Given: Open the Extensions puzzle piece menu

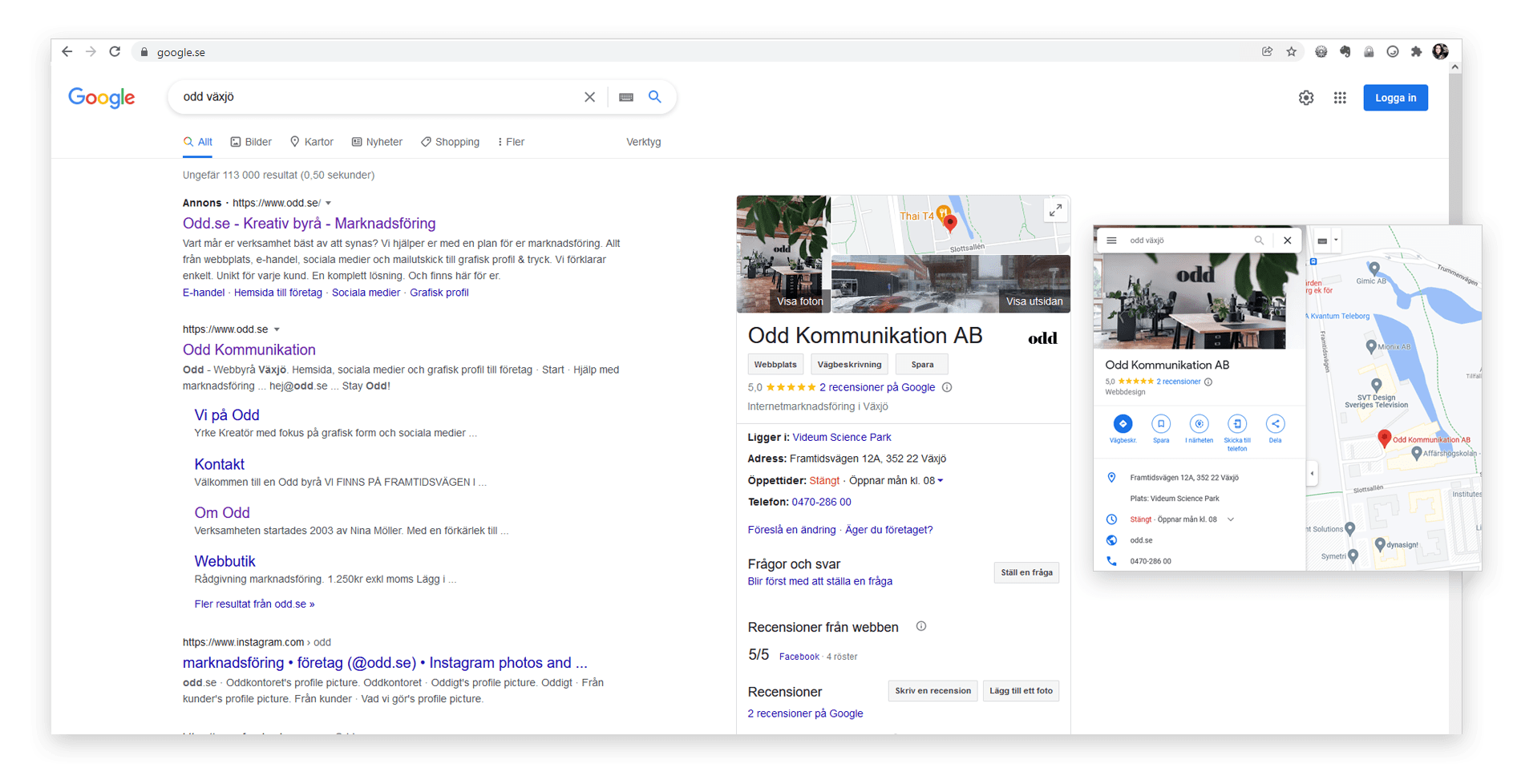Looking at the screenshot, I should [x=1416, y=52].
